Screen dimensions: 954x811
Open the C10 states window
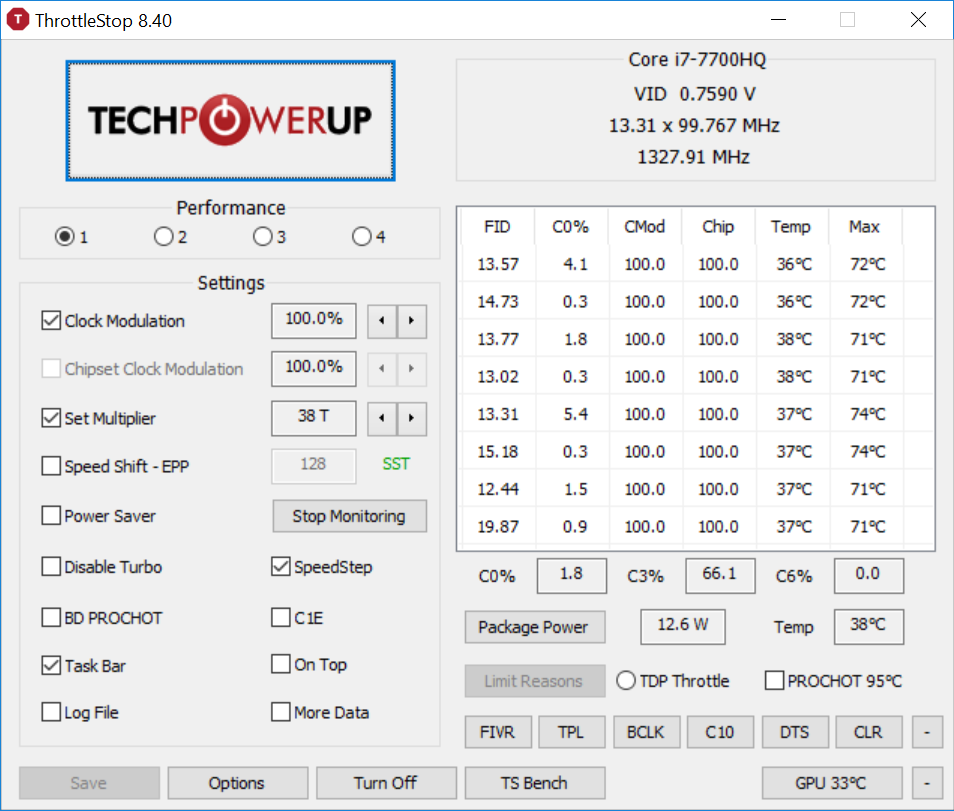point(720,732)
